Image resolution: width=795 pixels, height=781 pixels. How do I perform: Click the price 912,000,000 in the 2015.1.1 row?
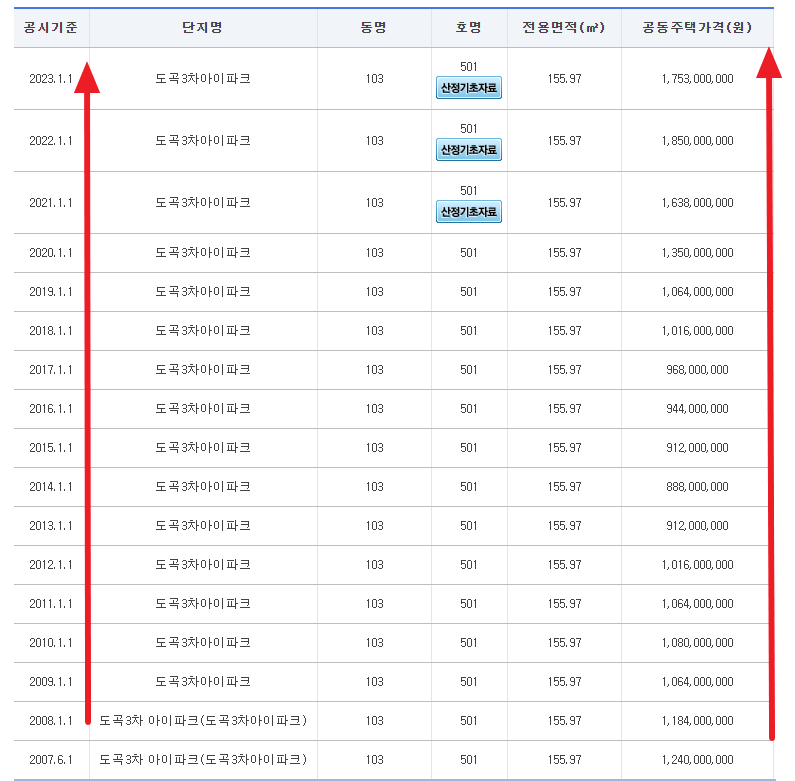(x=698, y=448)
